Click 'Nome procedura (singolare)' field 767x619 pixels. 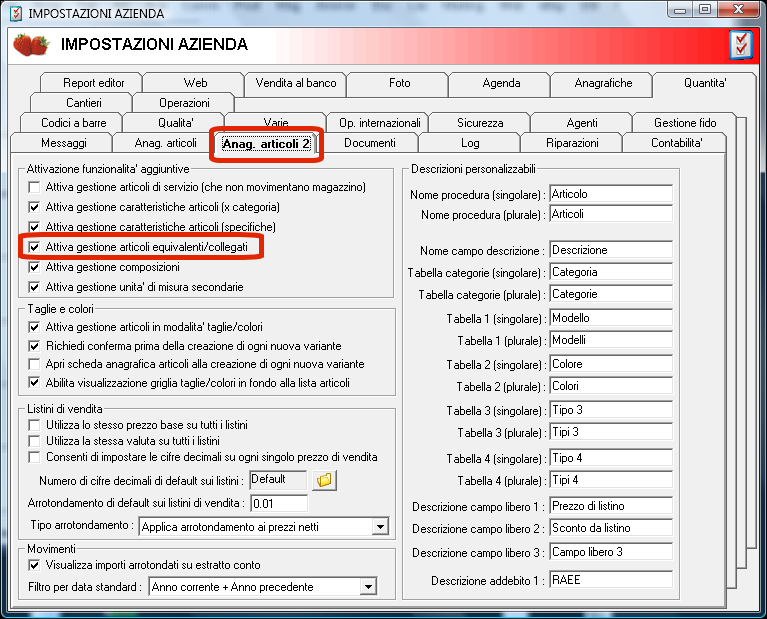click(x=611, y=194)
